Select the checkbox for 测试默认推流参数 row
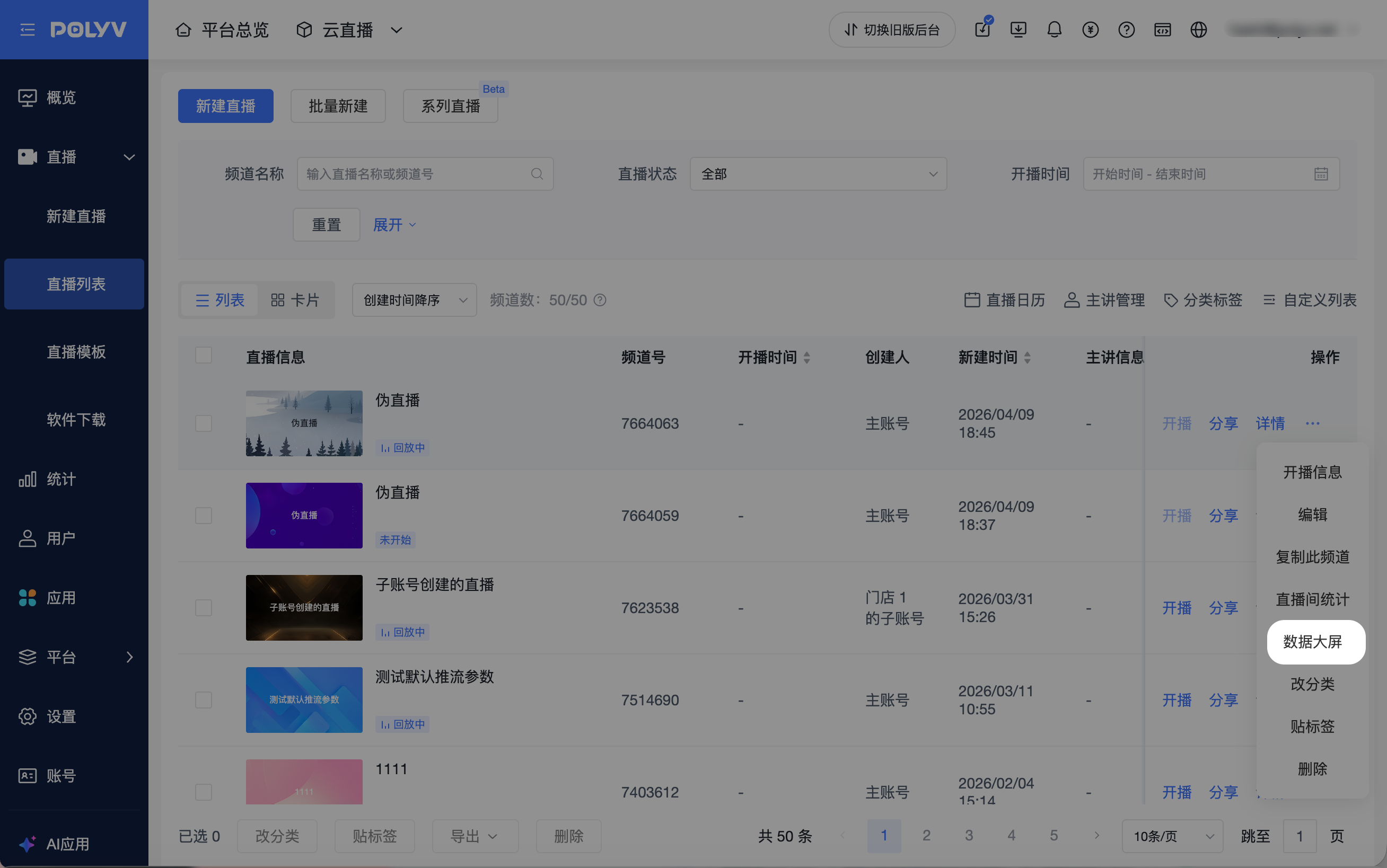1387x868 pixels. [x=203, y=700]
